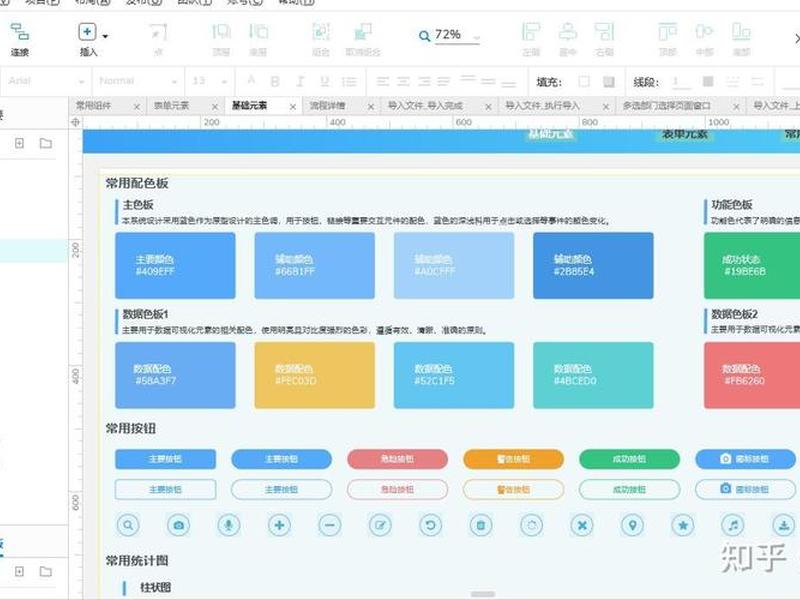Click the filled orange 警告按钮 button
Screen dimensions: 800x600
513,459
